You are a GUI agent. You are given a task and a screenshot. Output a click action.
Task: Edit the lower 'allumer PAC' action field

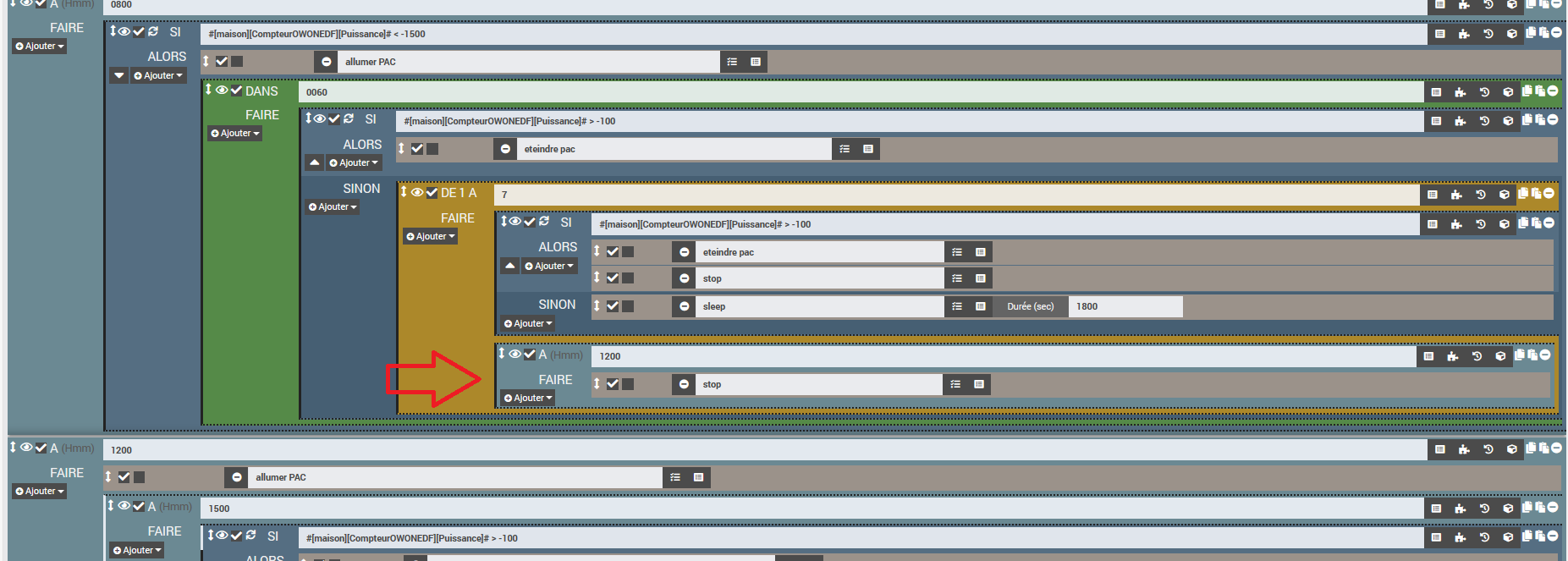click(x=455, y=477)
